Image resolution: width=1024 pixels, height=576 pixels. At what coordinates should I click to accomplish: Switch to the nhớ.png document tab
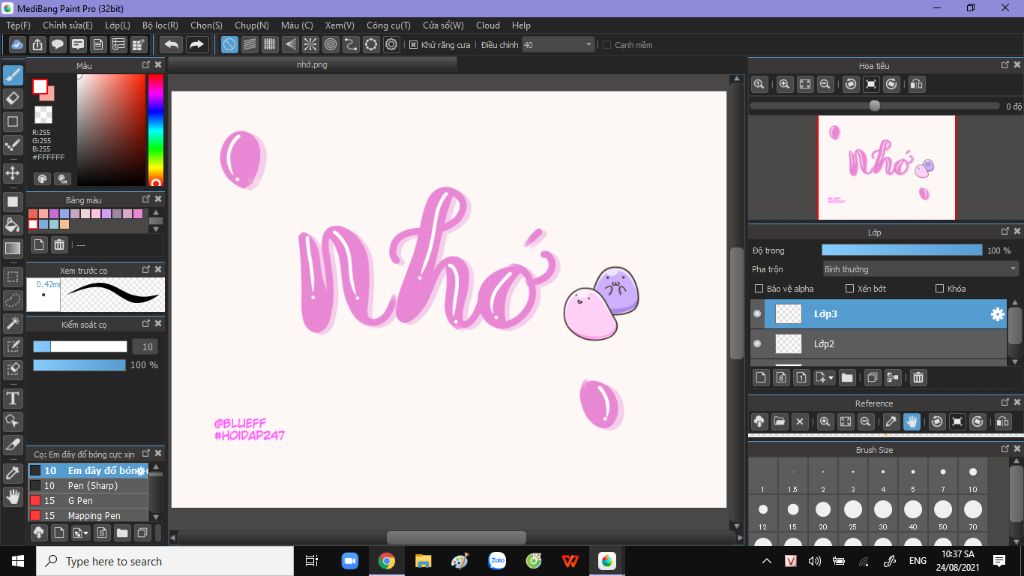[x=312, y=65]
